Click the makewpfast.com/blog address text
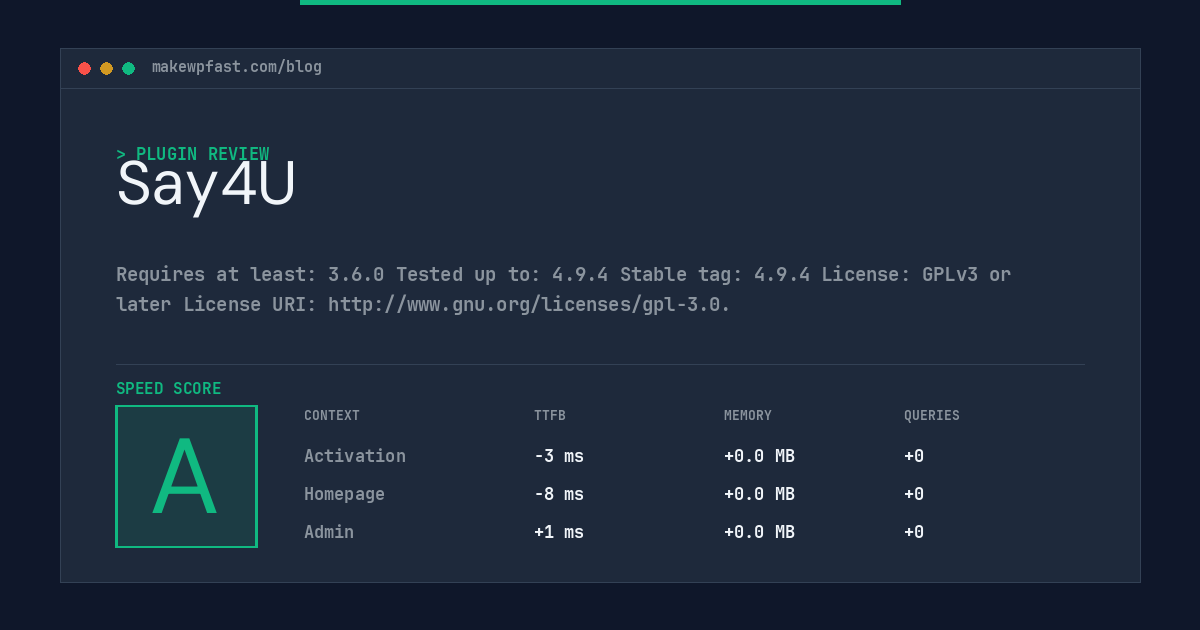 (237, 67)
